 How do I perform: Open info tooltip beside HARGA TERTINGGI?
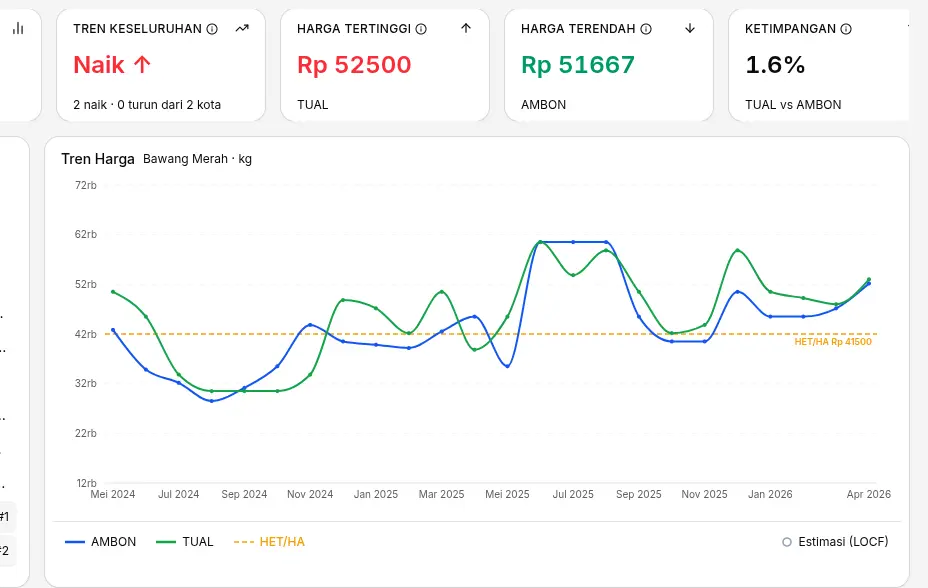(421, 29)
